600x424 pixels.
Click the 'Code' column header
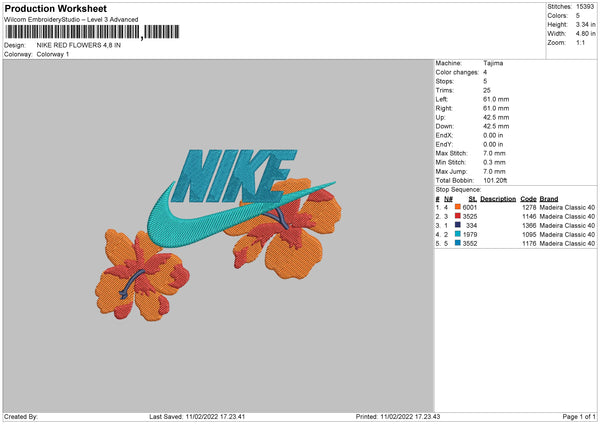click(x=528, y=199)
